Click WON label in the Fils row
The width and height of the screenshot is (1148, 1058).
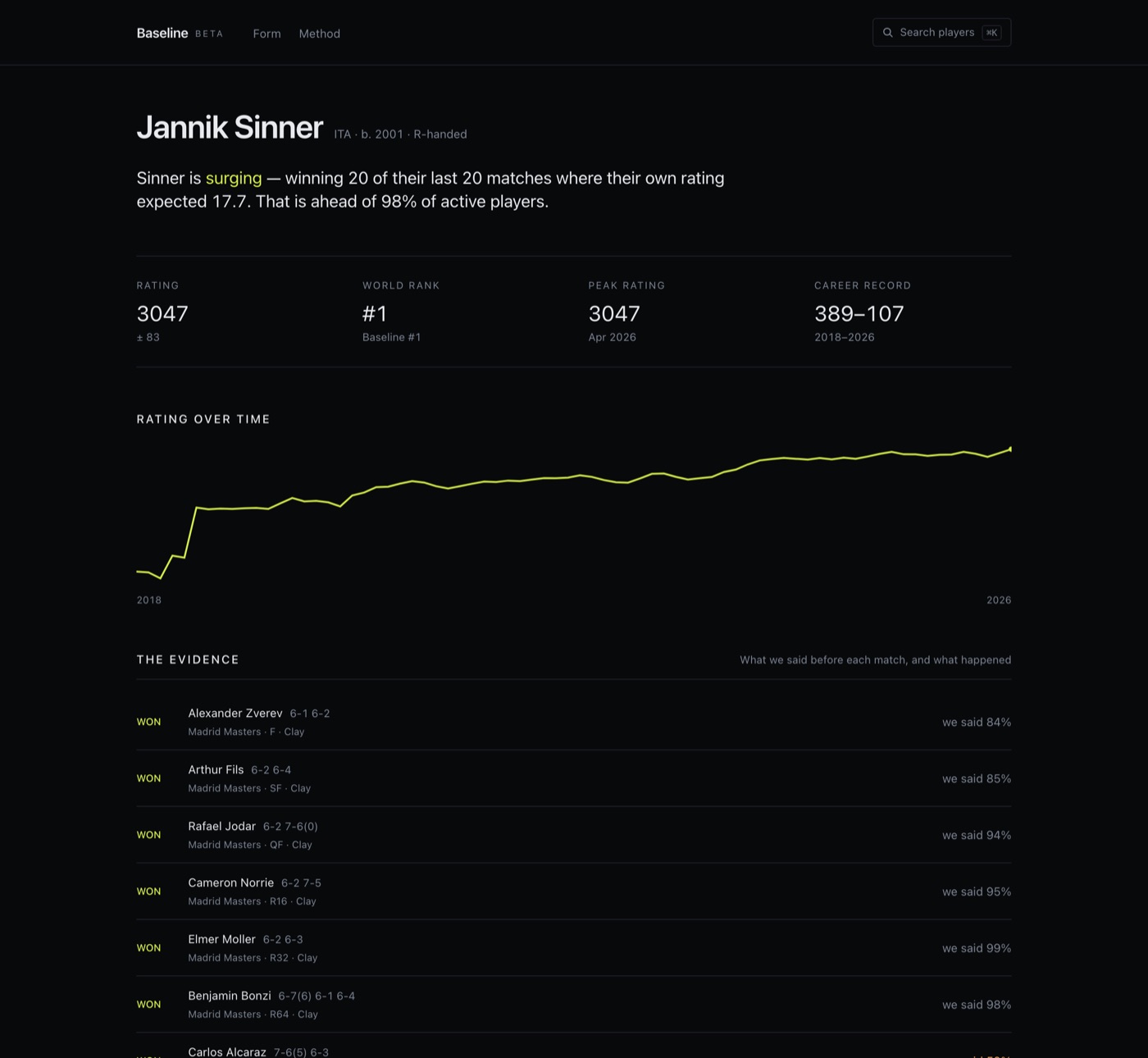(x=148, y=779)
